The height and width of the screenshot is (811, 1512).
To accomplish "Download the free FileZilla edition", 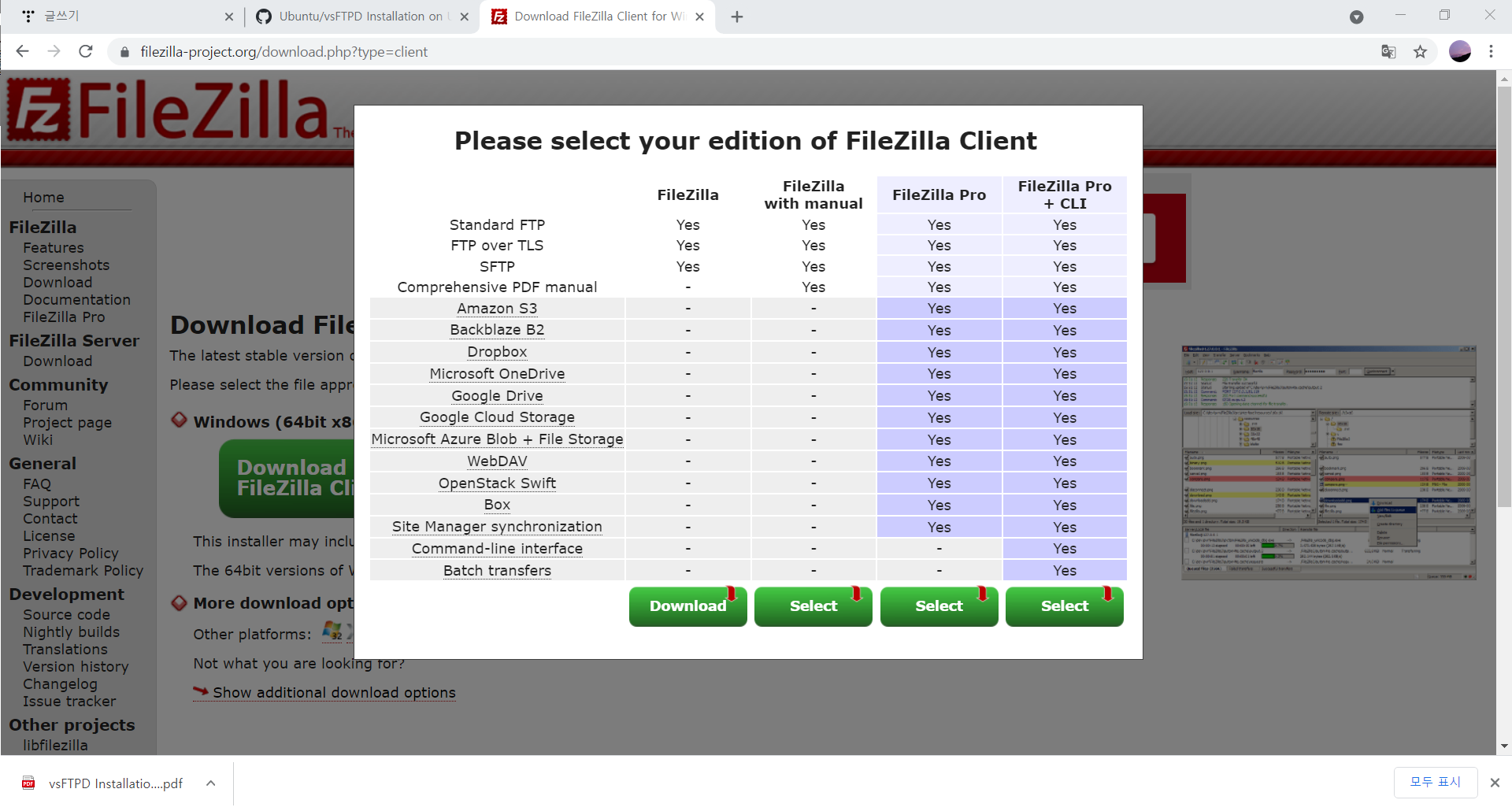I will (687, 606).
